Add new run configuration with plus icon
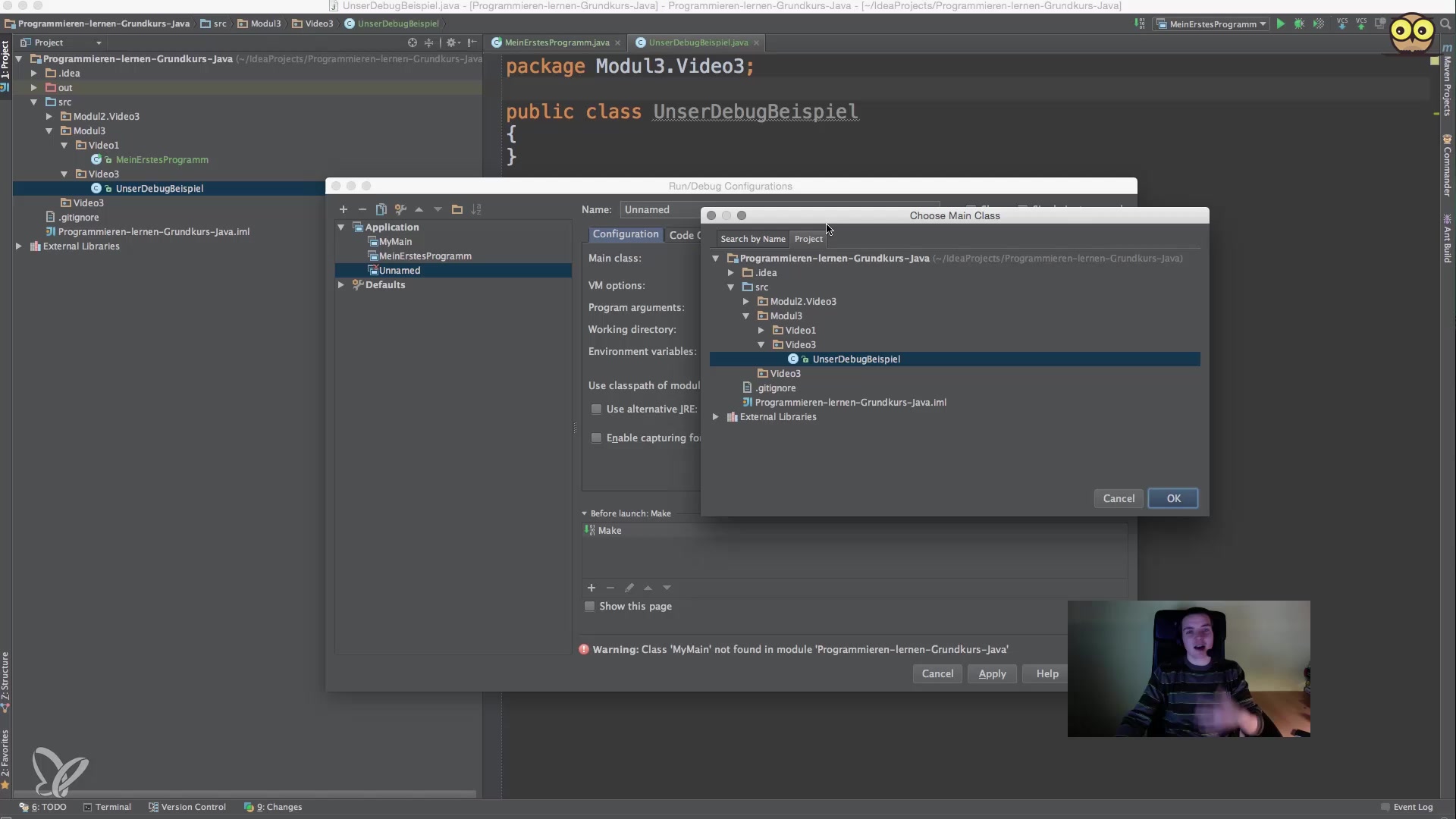 343,209
